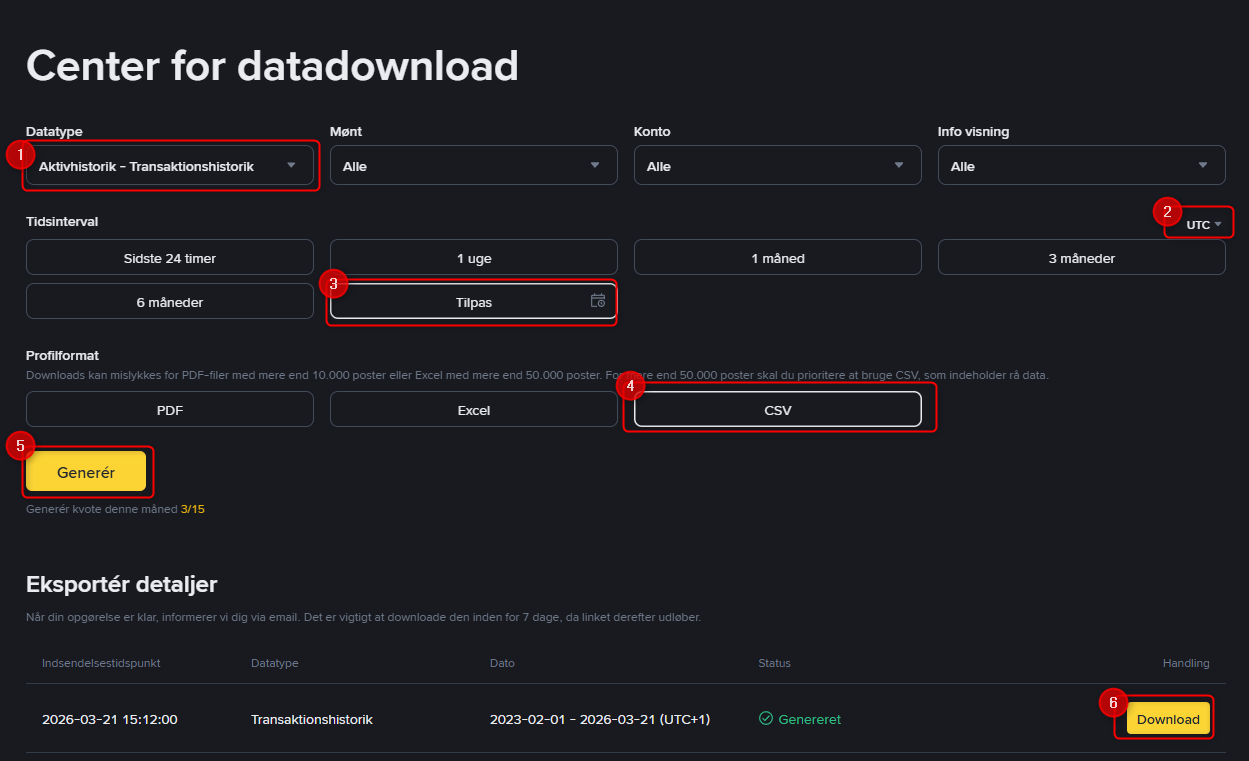Select the 6 måneder interval
This screenshot has height=761, width=1249.
tap(170, 300)
